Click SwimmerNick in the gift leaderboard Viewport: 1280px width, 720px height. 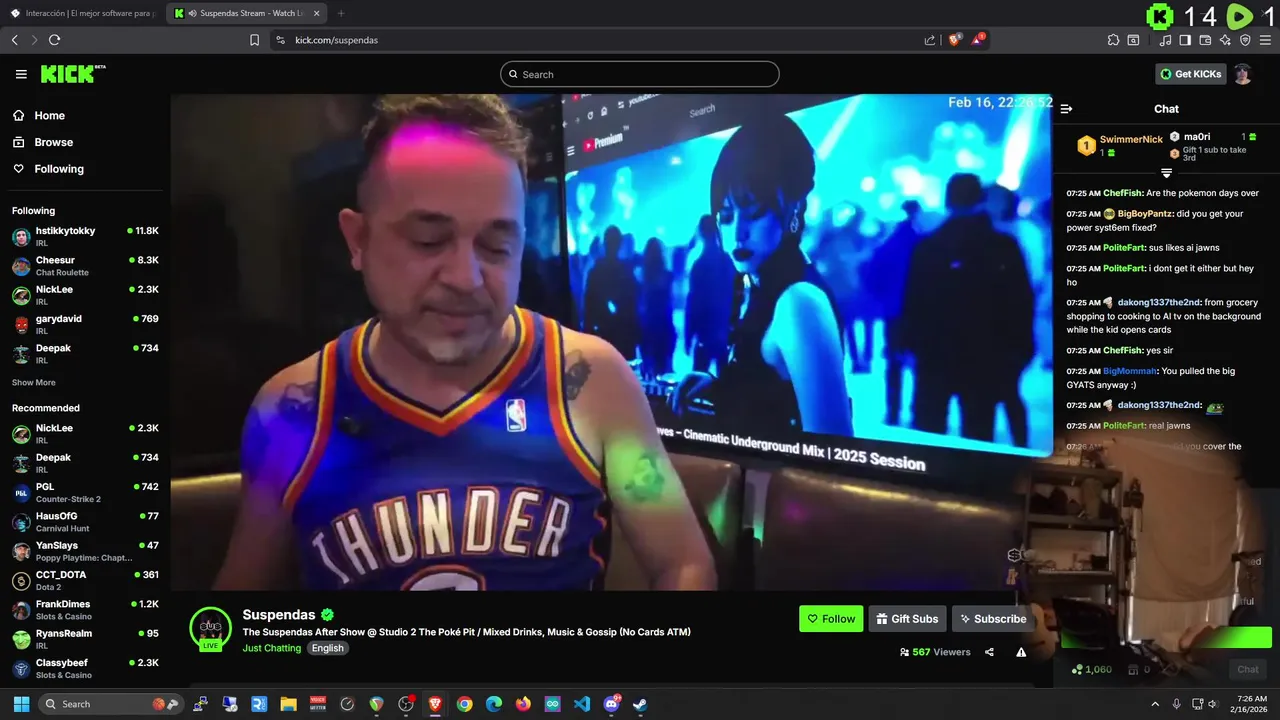tap(1131, 139)
